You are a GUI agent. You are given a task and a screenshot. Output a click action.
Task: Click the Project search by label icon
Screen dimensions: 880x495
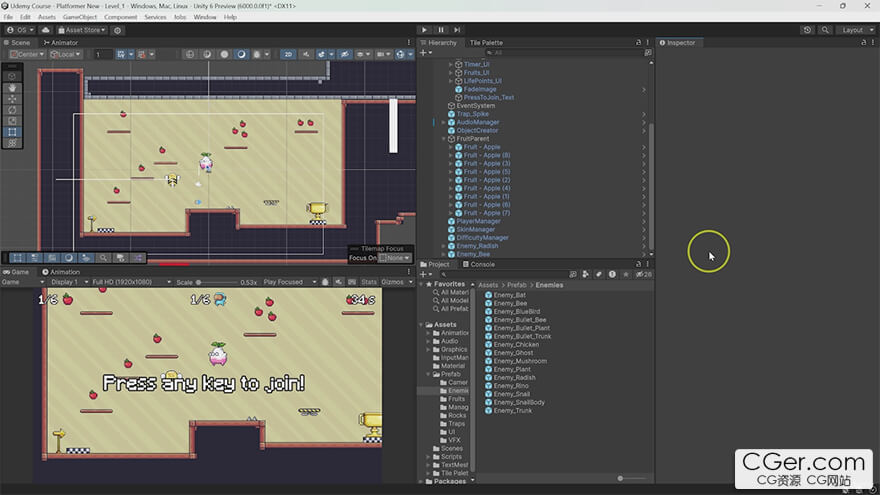tap(599, 274)
